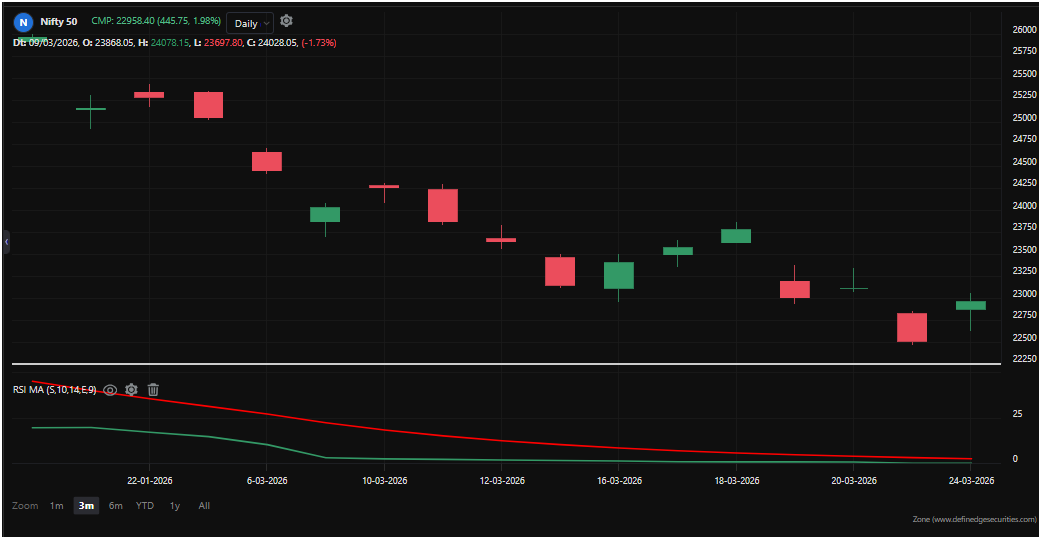This screenshot has height=539, width=1041.
Task: Delete the RSI MA indicator with trash icon
Action: [153, 390]
